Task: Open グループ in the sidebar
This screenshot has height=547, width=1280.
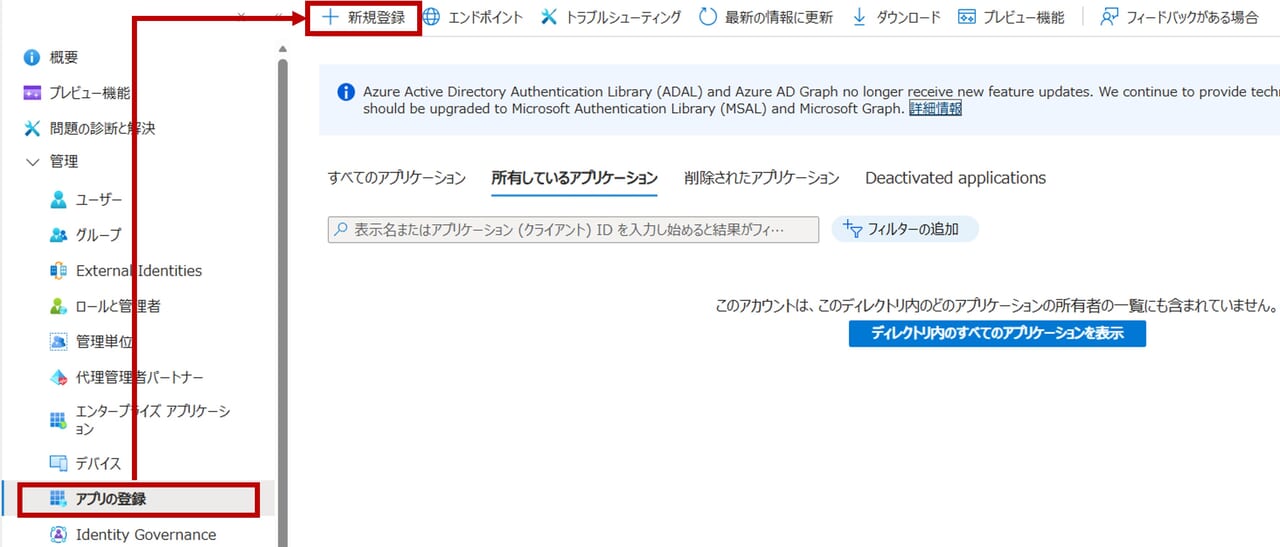Action: pos(98,234)
